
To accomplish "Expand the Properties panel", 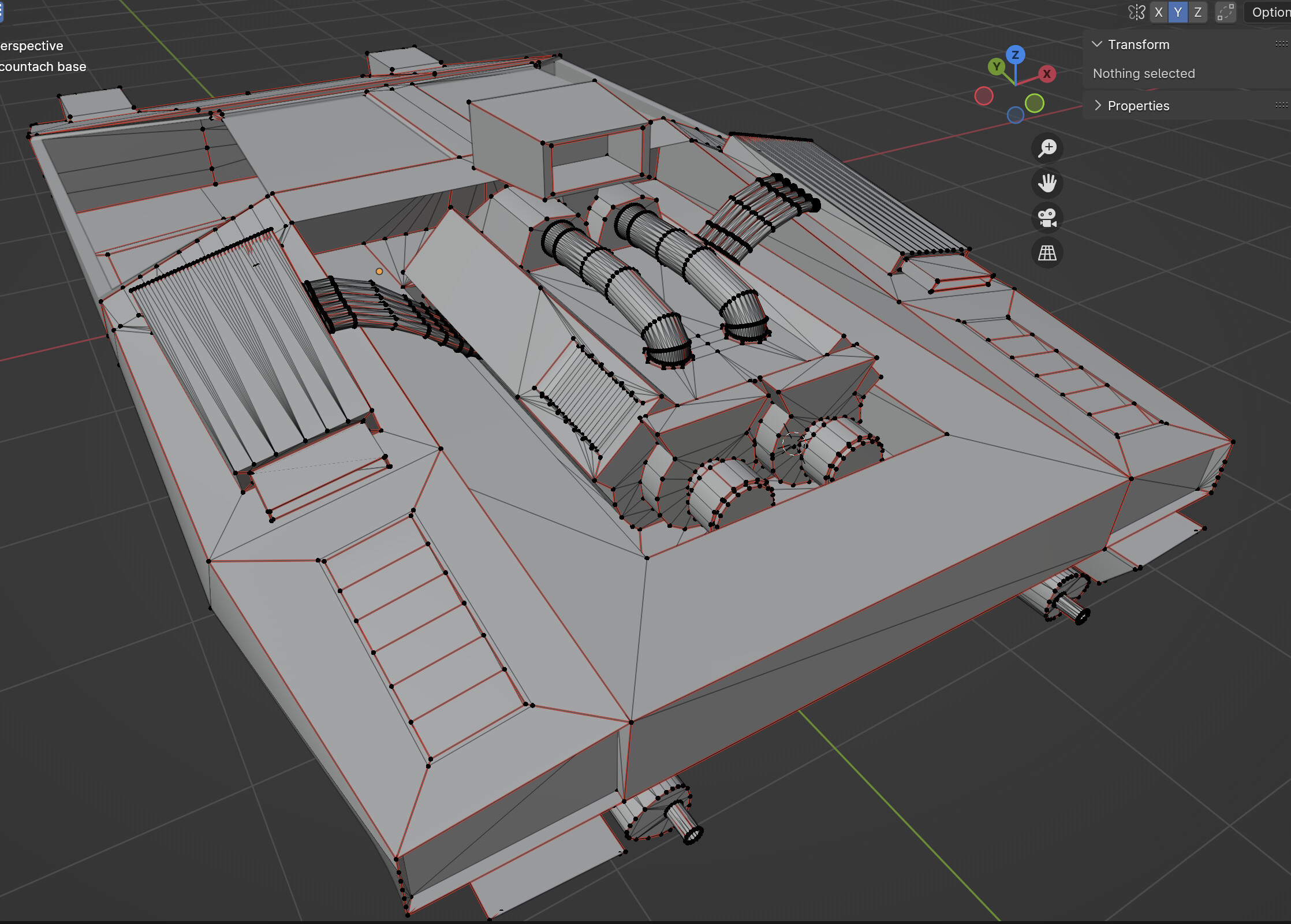I will [1097, 106].
